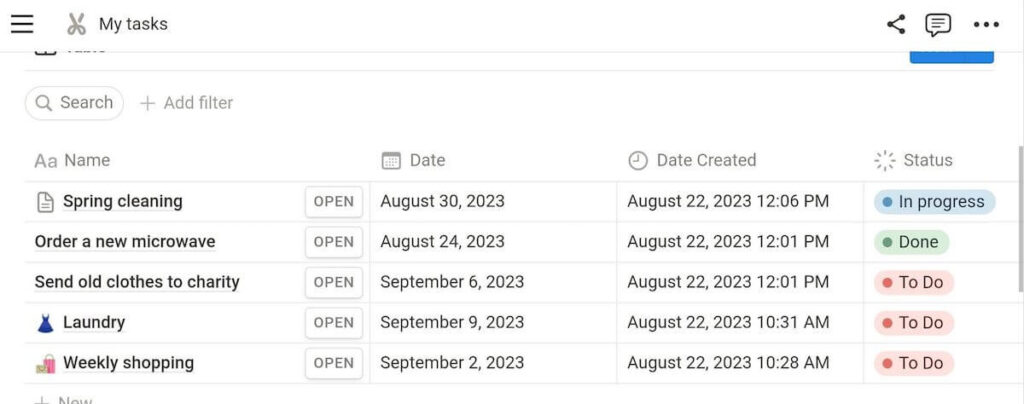Click the Status column header

coord(927,160)
